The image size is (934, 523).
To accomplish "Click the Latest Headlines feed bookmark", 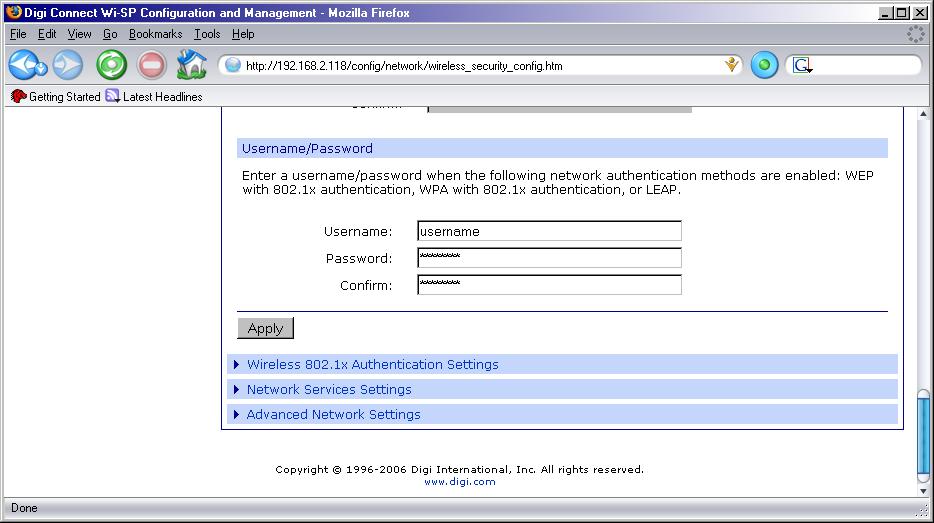I will [x=154, y=97].
